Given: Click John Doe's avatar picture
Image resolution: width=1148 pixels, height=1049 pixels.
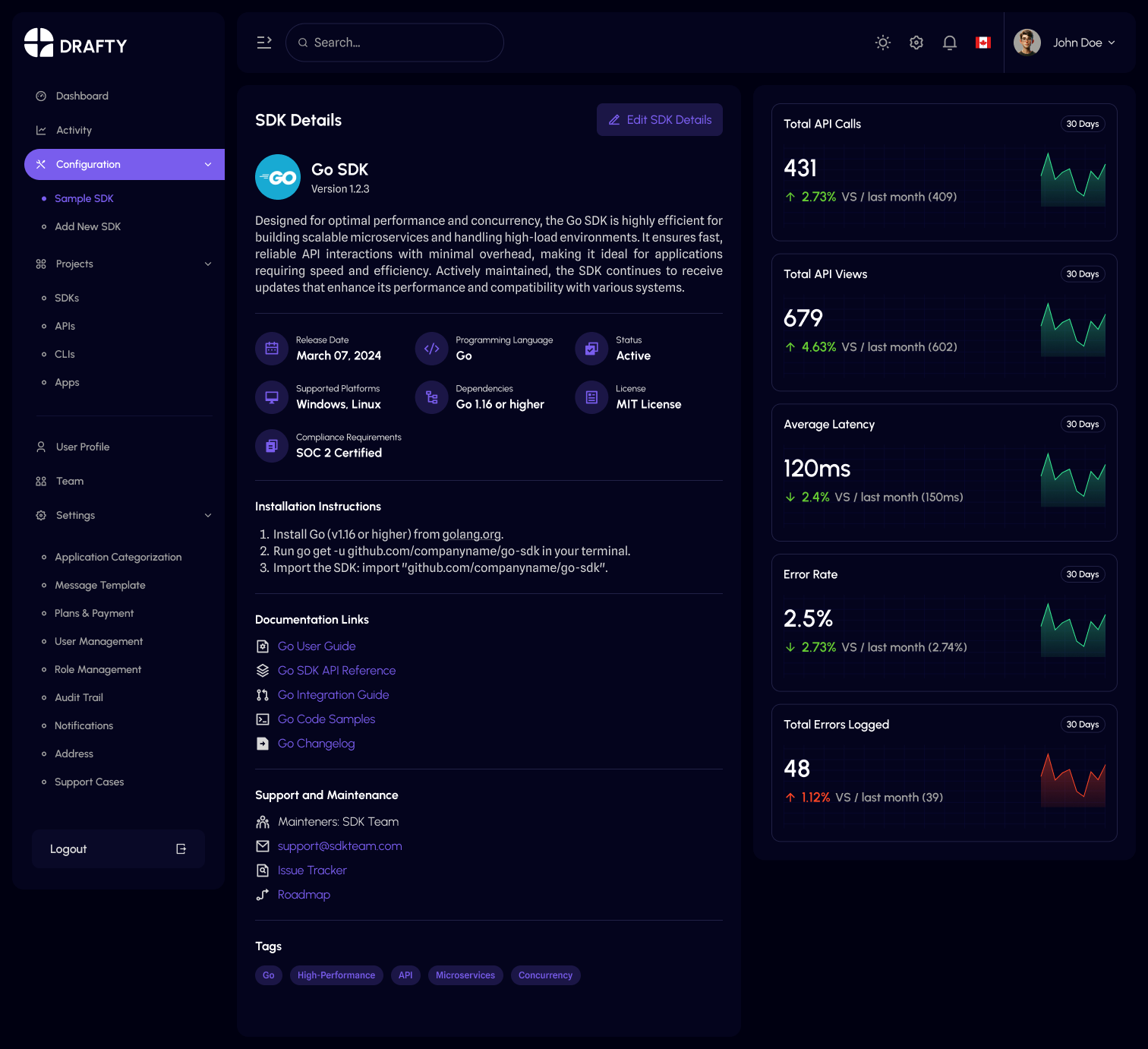Looking at the screenshot, I should (1027, 43).
